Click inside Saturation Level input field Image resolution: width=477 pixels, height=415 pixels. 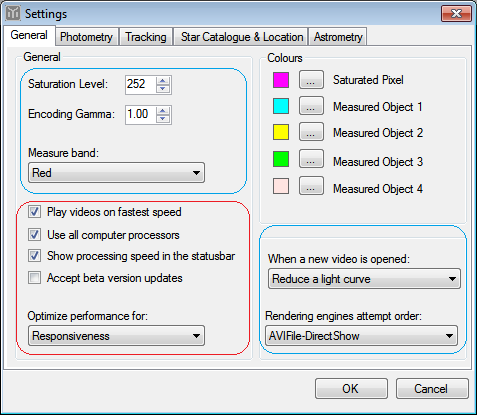point(140,84)
